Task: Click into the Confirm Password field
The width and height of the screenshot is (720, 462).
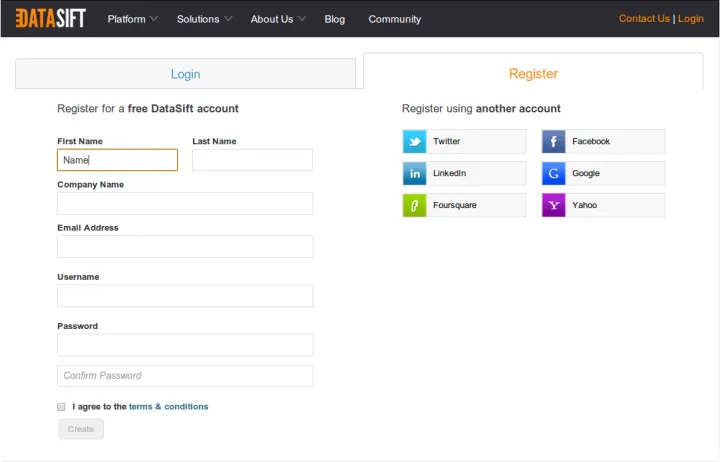Action: click(185, 376)
